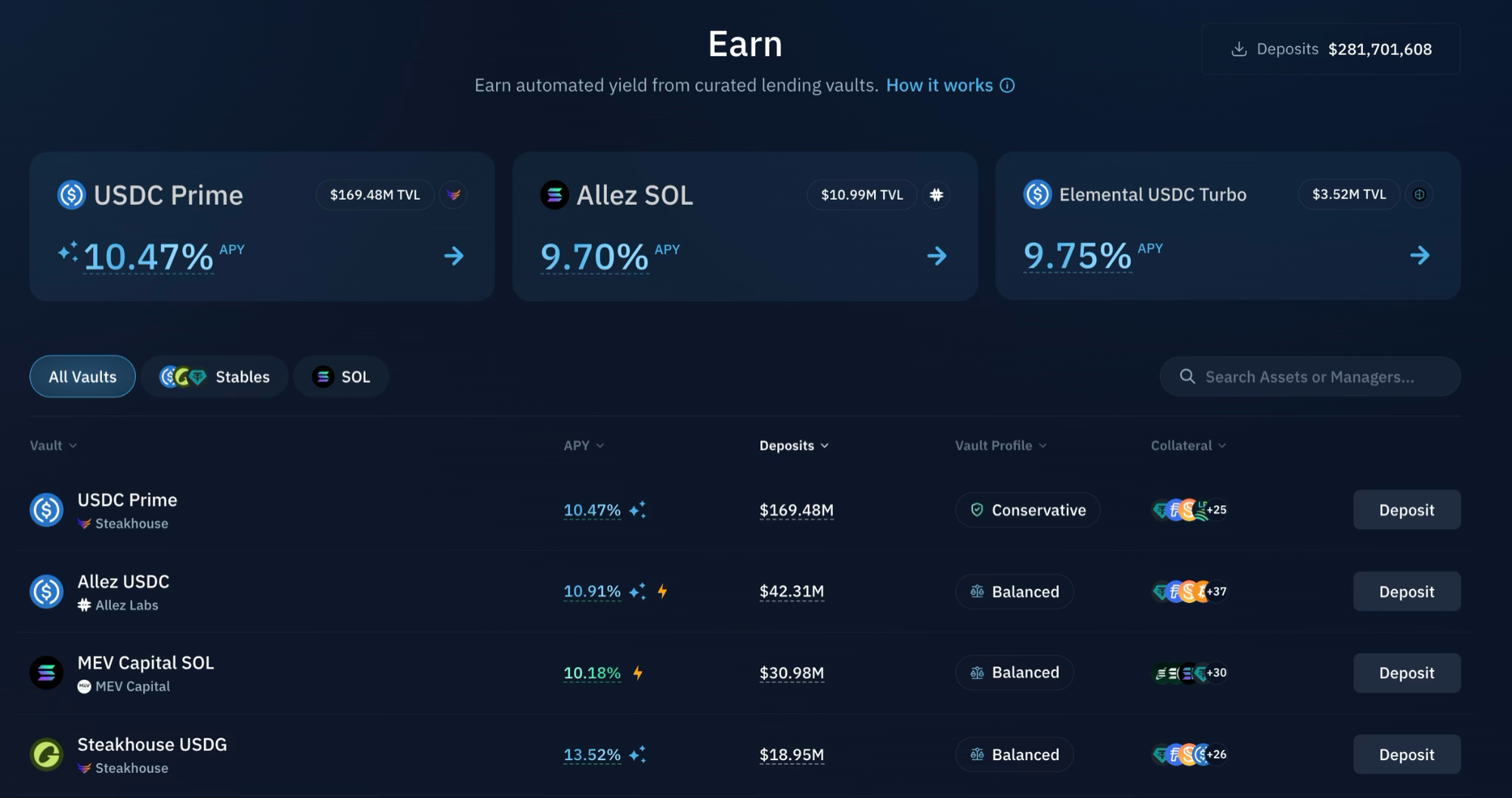Open Allez SOL card arrow

point(937,256)
